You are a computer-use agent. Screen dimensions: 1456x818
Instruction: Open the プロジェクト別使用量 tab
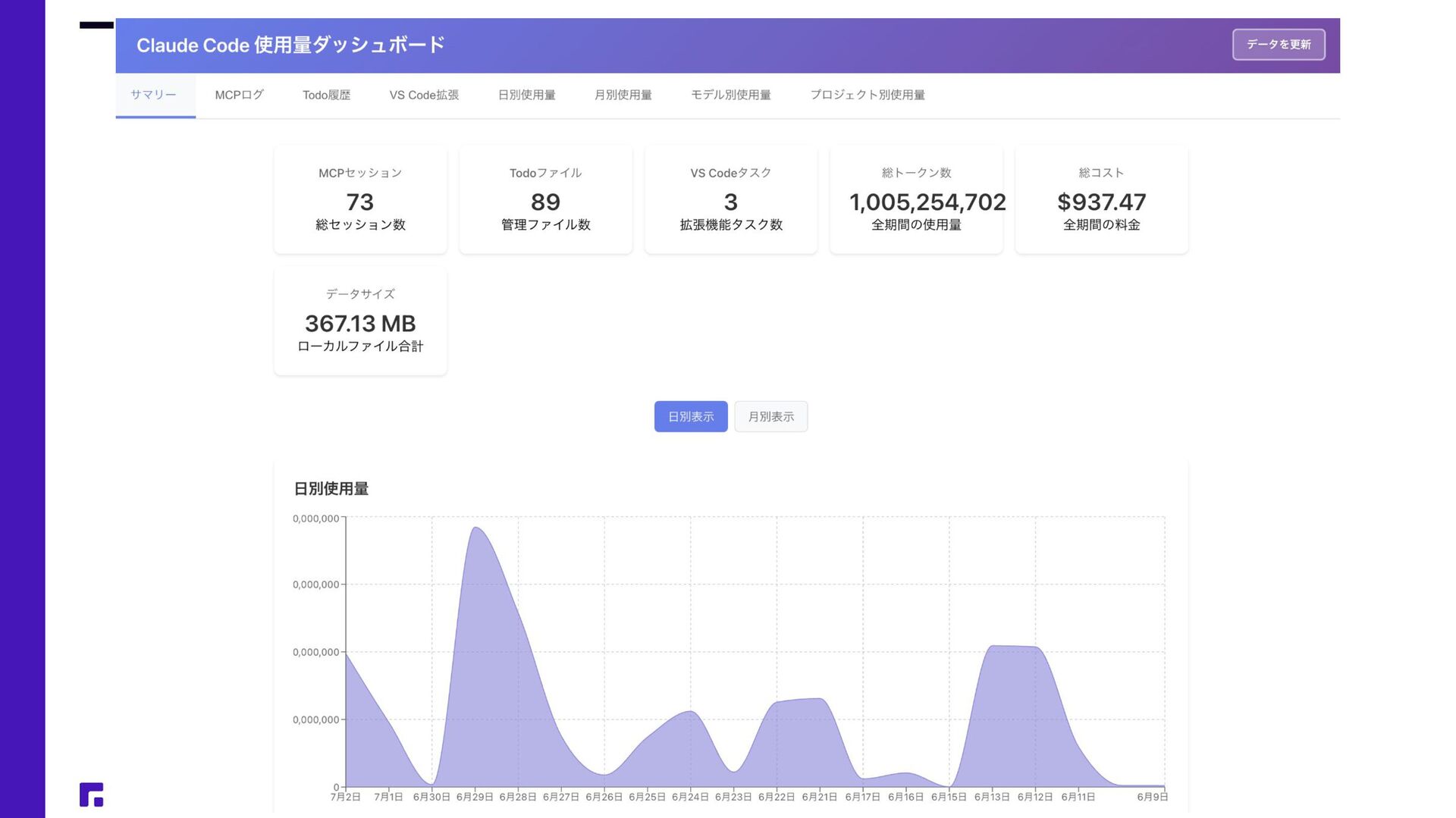point(867,95)
